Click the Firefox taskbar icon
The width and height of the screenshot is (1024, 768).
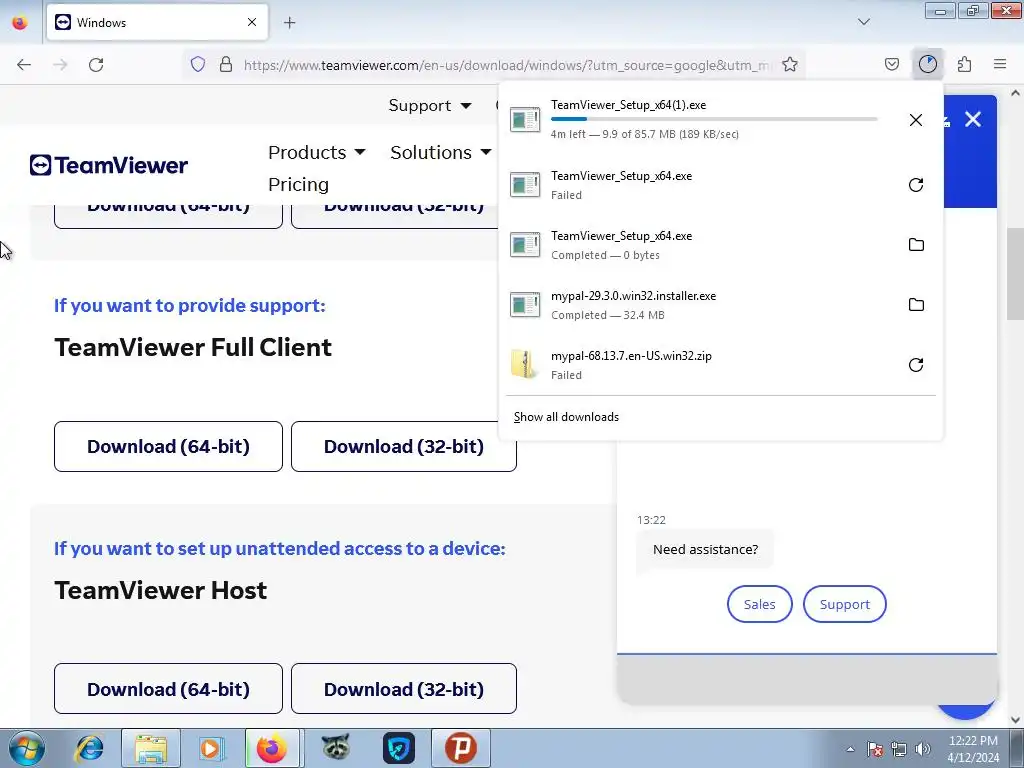click(272, 748)
